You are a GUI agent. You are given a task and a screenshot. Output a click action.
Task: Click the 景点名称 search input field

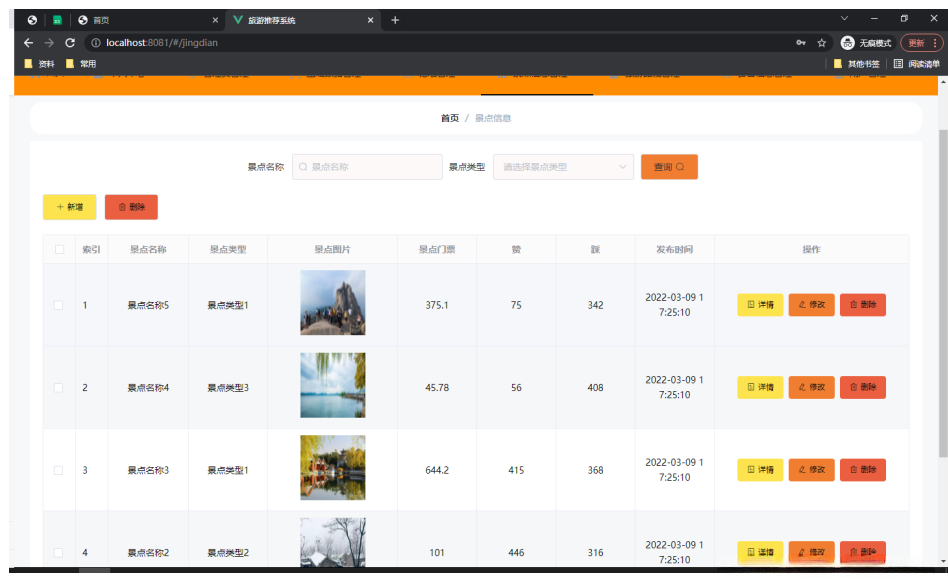coord(367,167)
